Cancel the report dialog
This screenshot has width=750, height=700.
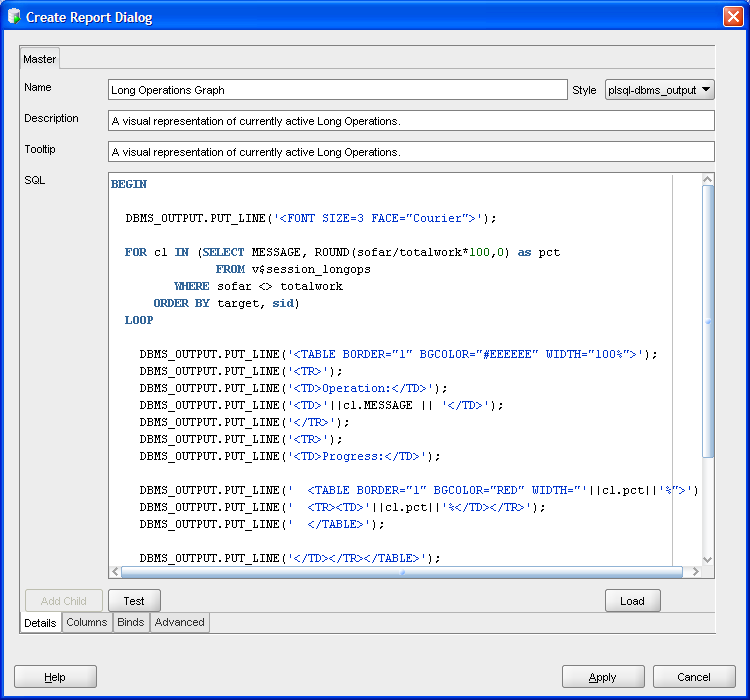coord(693,677)
